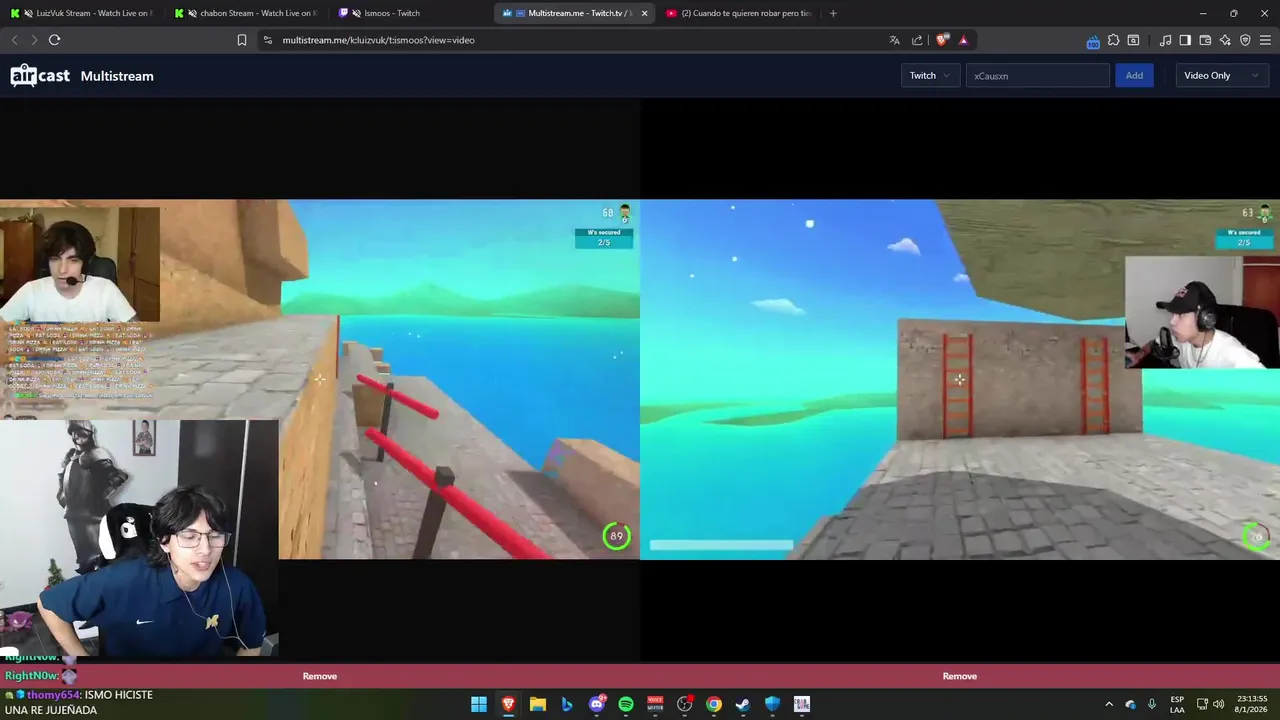
Task: Open Spotify from the taskbar
Action: (x=626, y=704)
